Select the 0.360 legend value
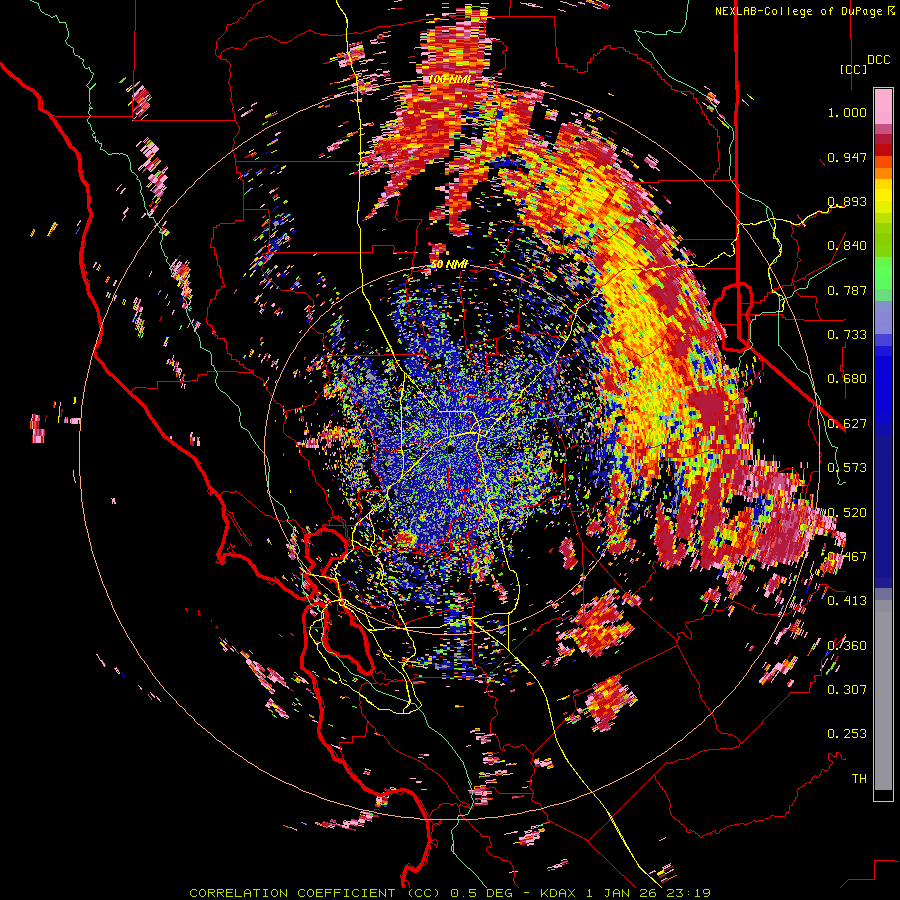This screenshot has width=900, height=900. 847,646
